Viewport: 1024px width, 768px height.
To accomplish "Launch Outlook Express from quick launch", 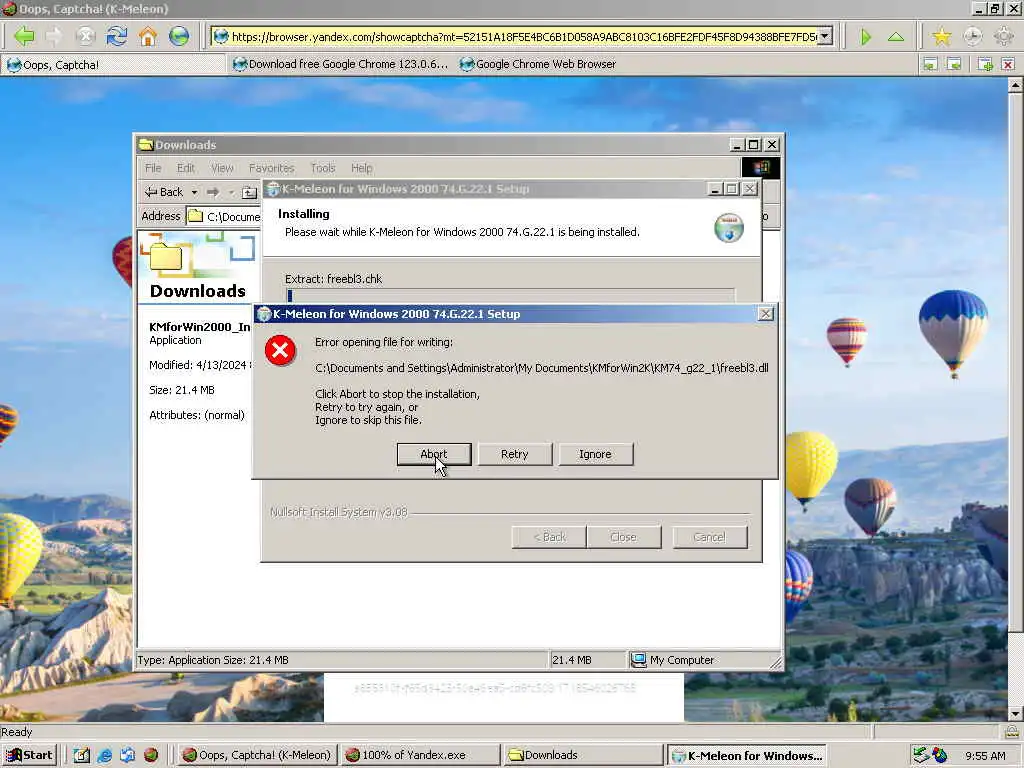I will point(127,755).
